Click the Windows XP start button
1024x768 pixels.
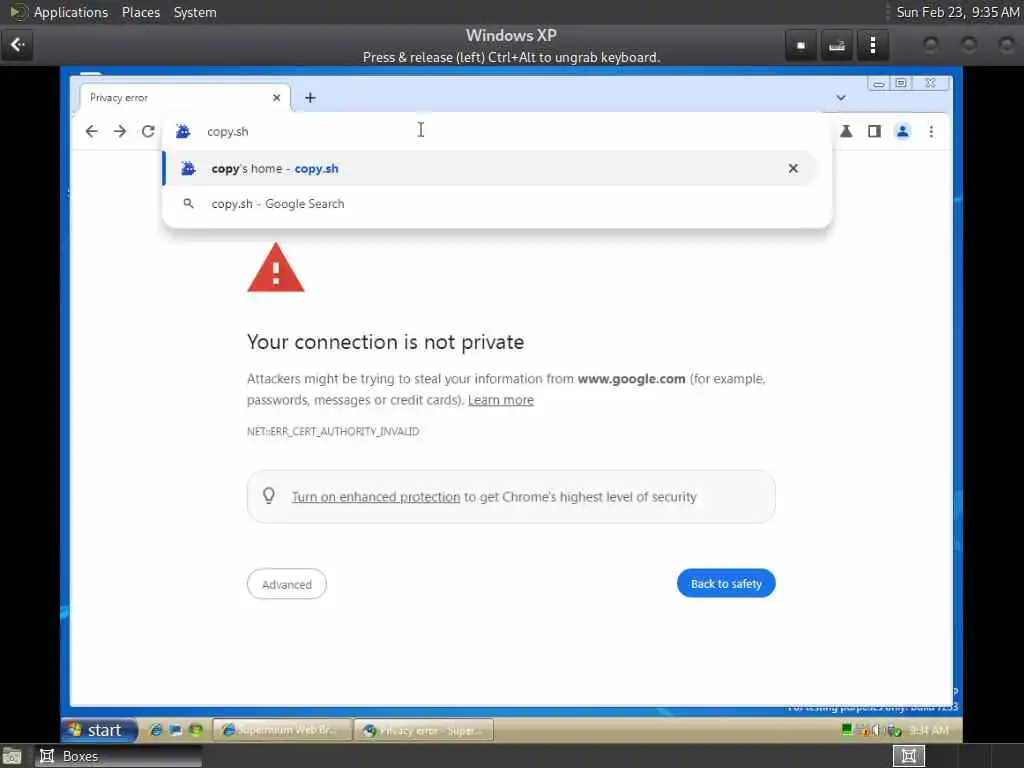click(x=99, y=729)
